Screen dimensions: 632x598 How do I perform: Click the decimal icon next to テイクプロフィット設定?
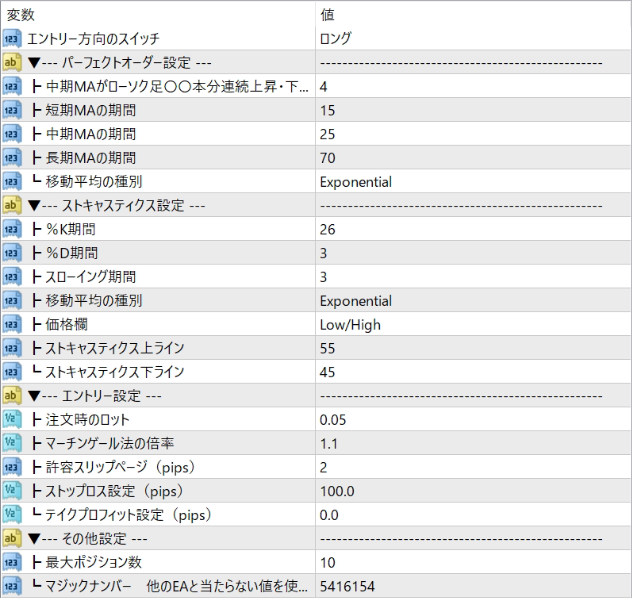tap(12, 514)
